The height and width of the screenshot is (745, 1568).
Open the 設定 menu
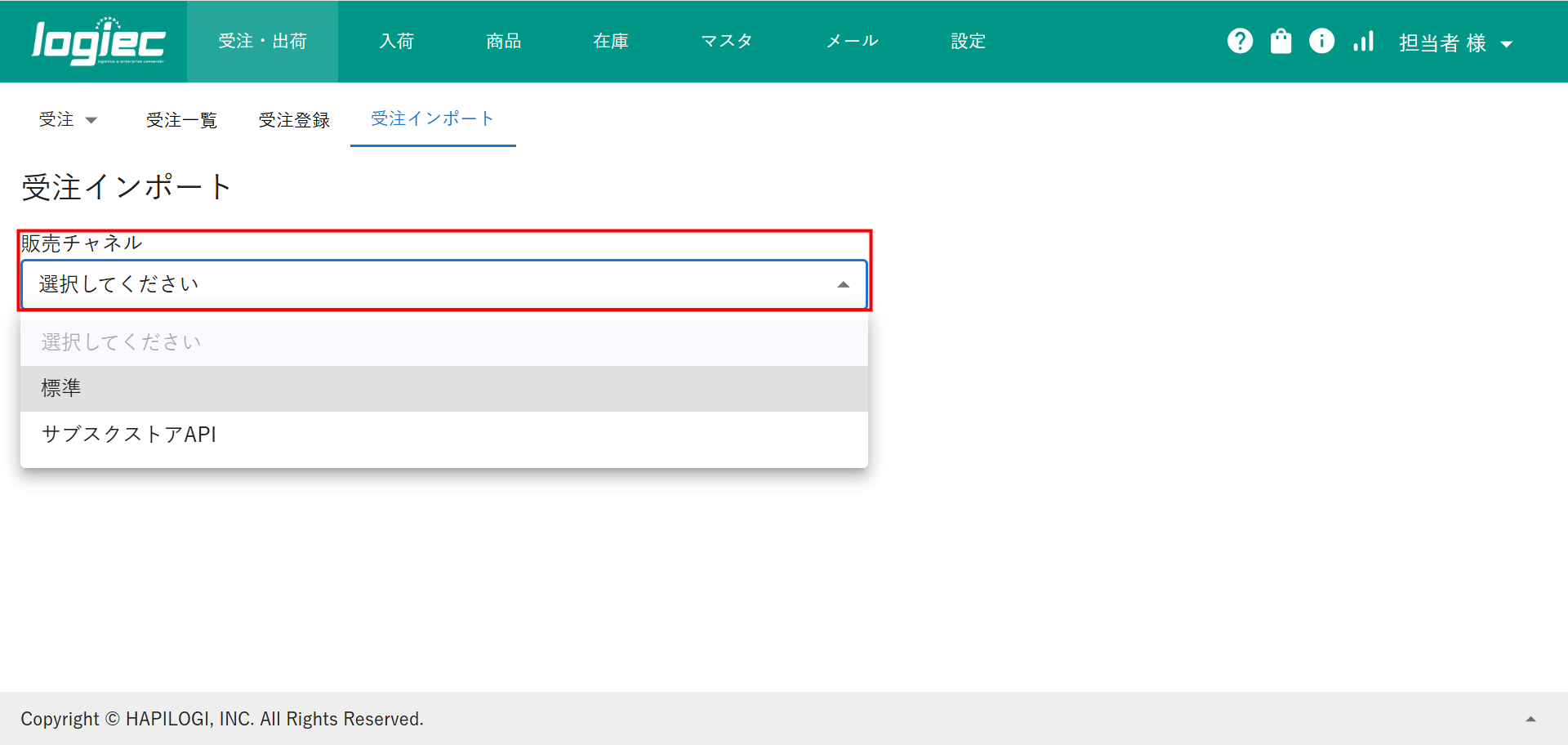(968, 41)
